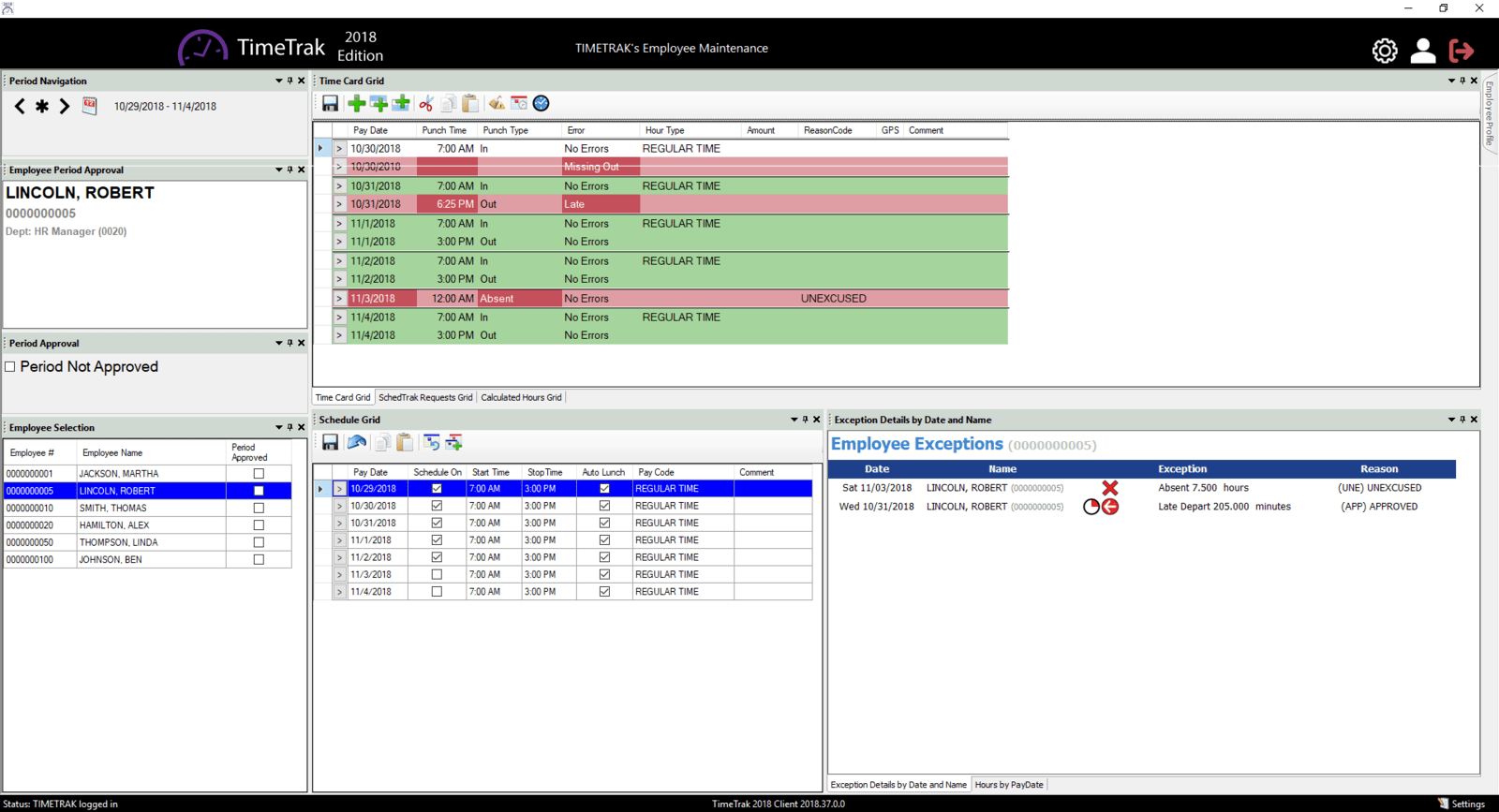This screenshot has width=1499, height=812.
Task: Expand the 11/3/2018 Absent row
Action: (x=339, y=299)
